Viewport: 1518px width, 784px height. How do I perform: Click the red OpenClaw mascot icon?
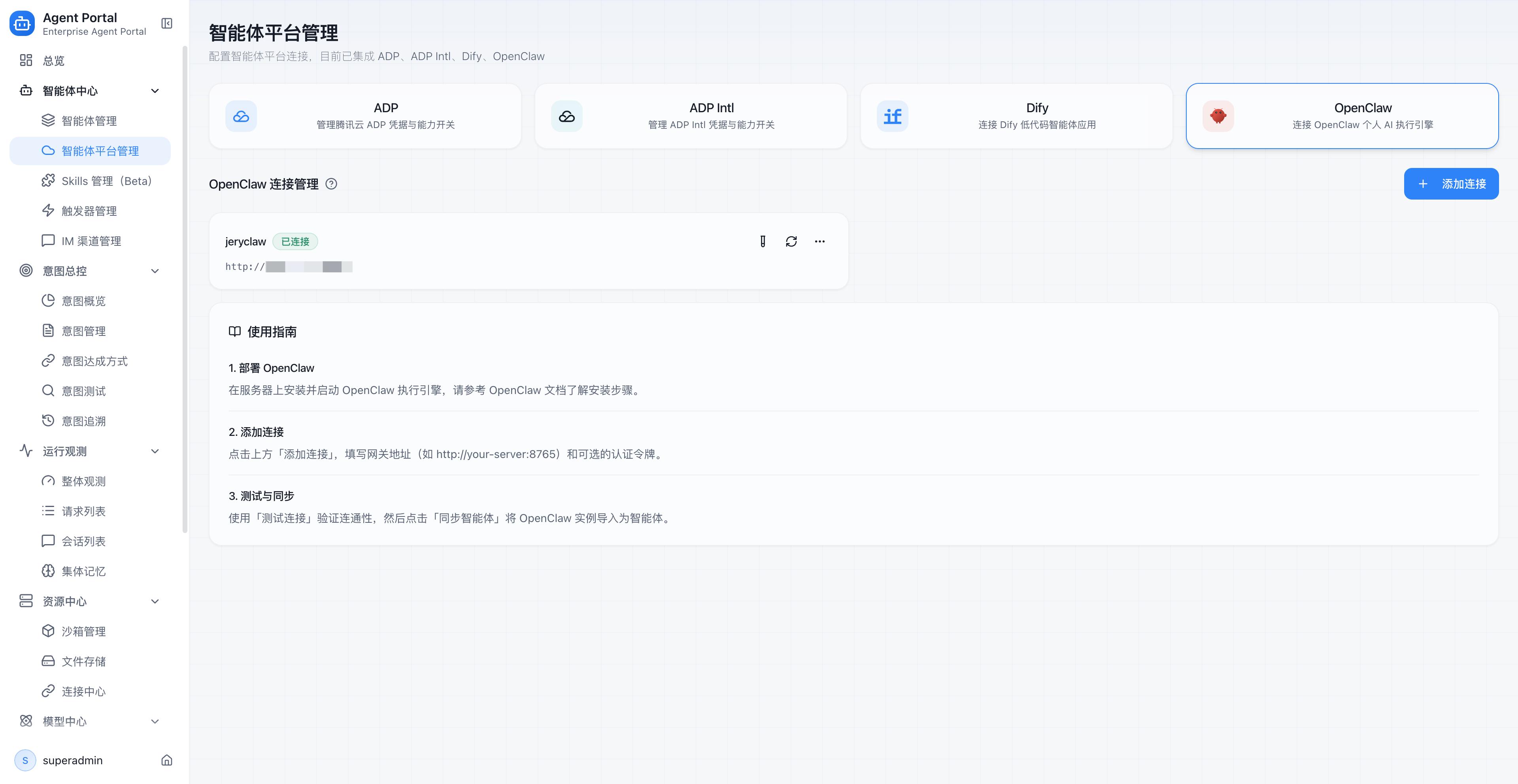coord(1218,116)
